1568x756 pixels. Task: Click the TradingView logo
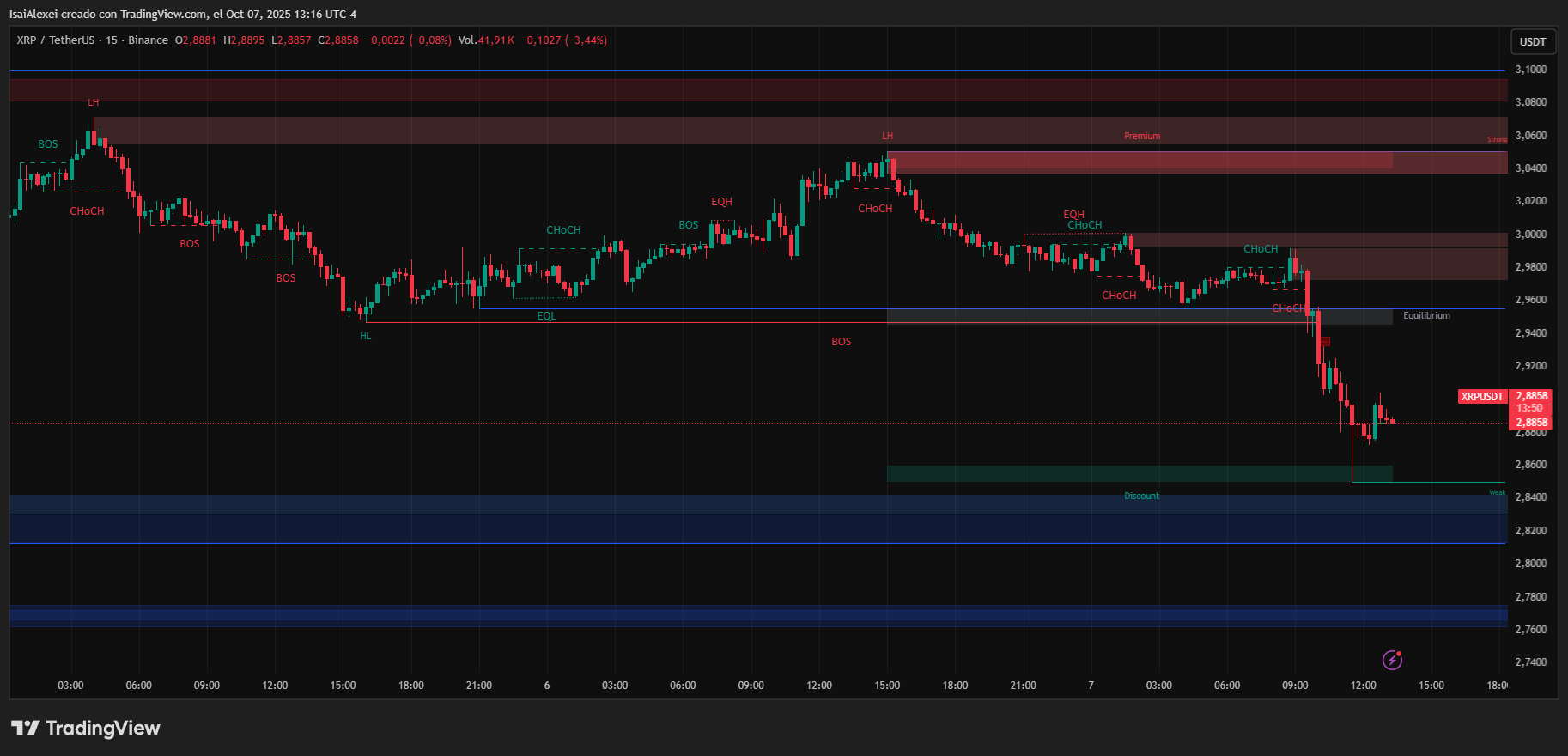click(x=86, y=729)
